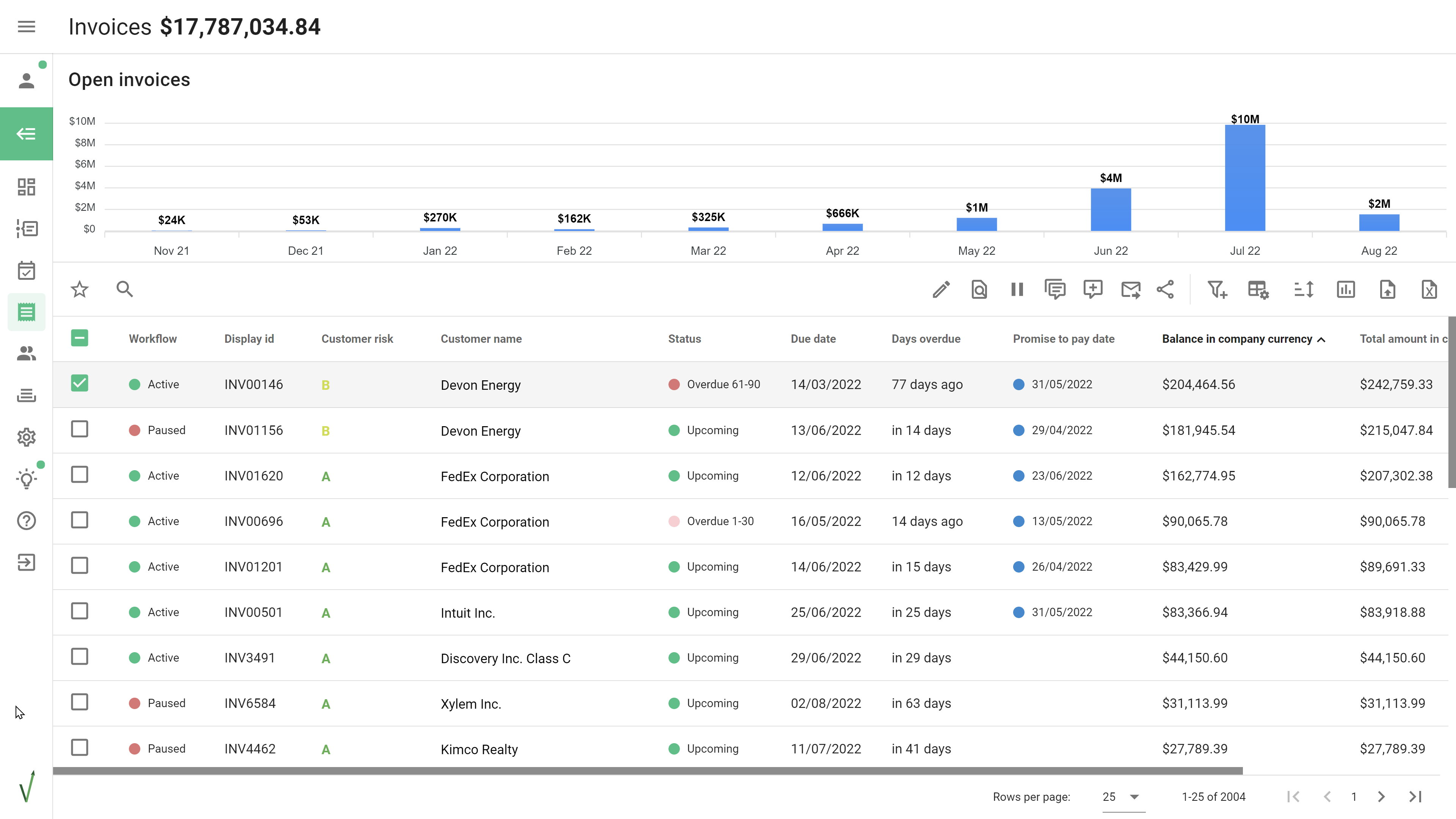Toggle the select-all header checkbox
This screenshot has height=819, width=1456.
(80, 338)
